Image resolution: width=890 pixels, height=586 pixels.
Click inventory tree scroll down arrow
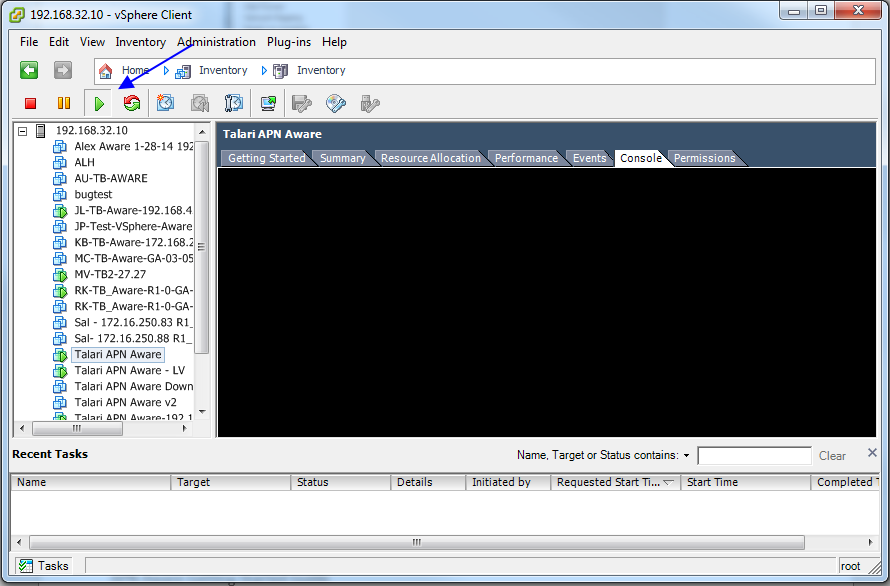202,412
